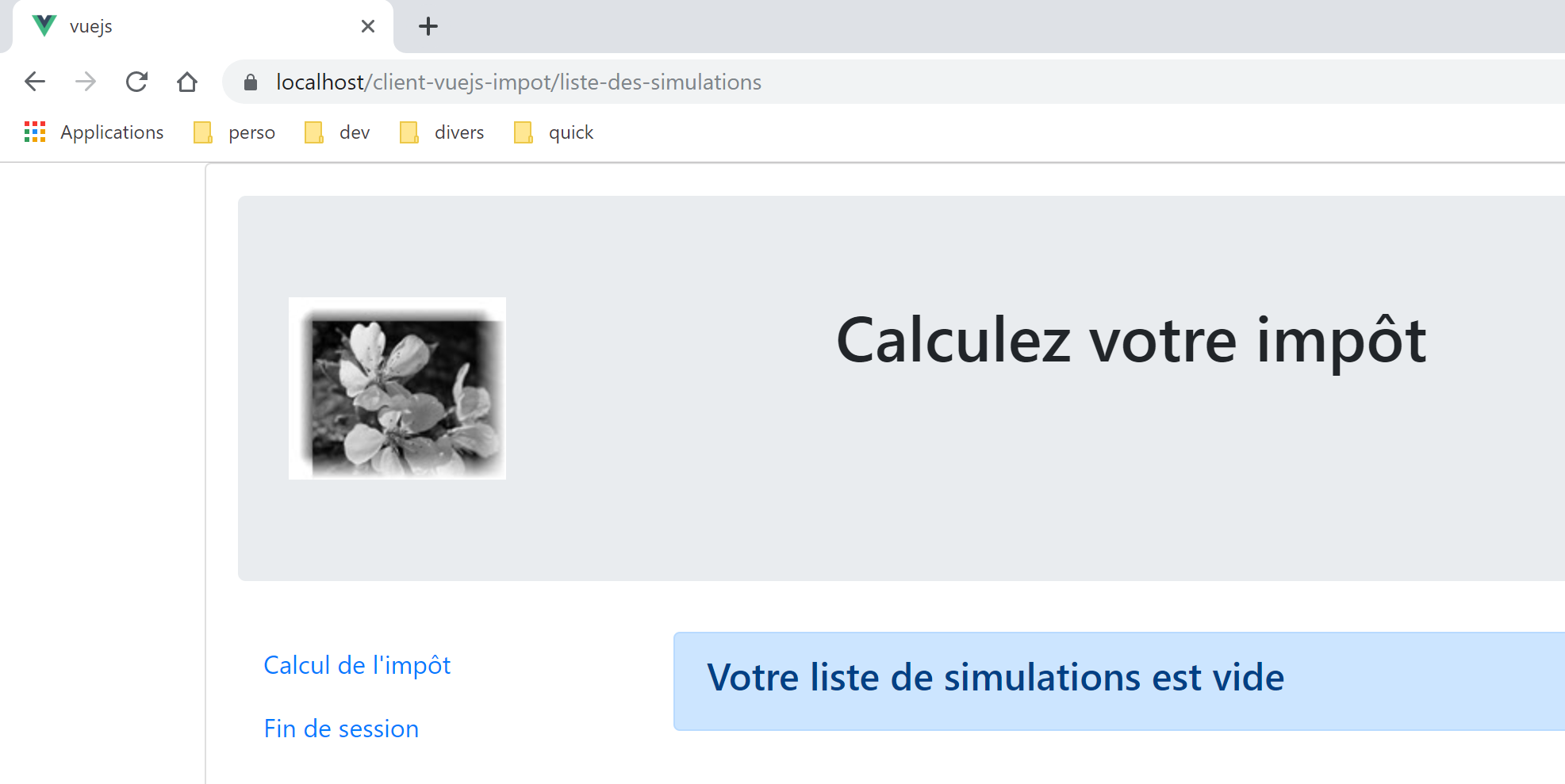Click the Vue logo favicon on tab

click(x=44, y=26)
